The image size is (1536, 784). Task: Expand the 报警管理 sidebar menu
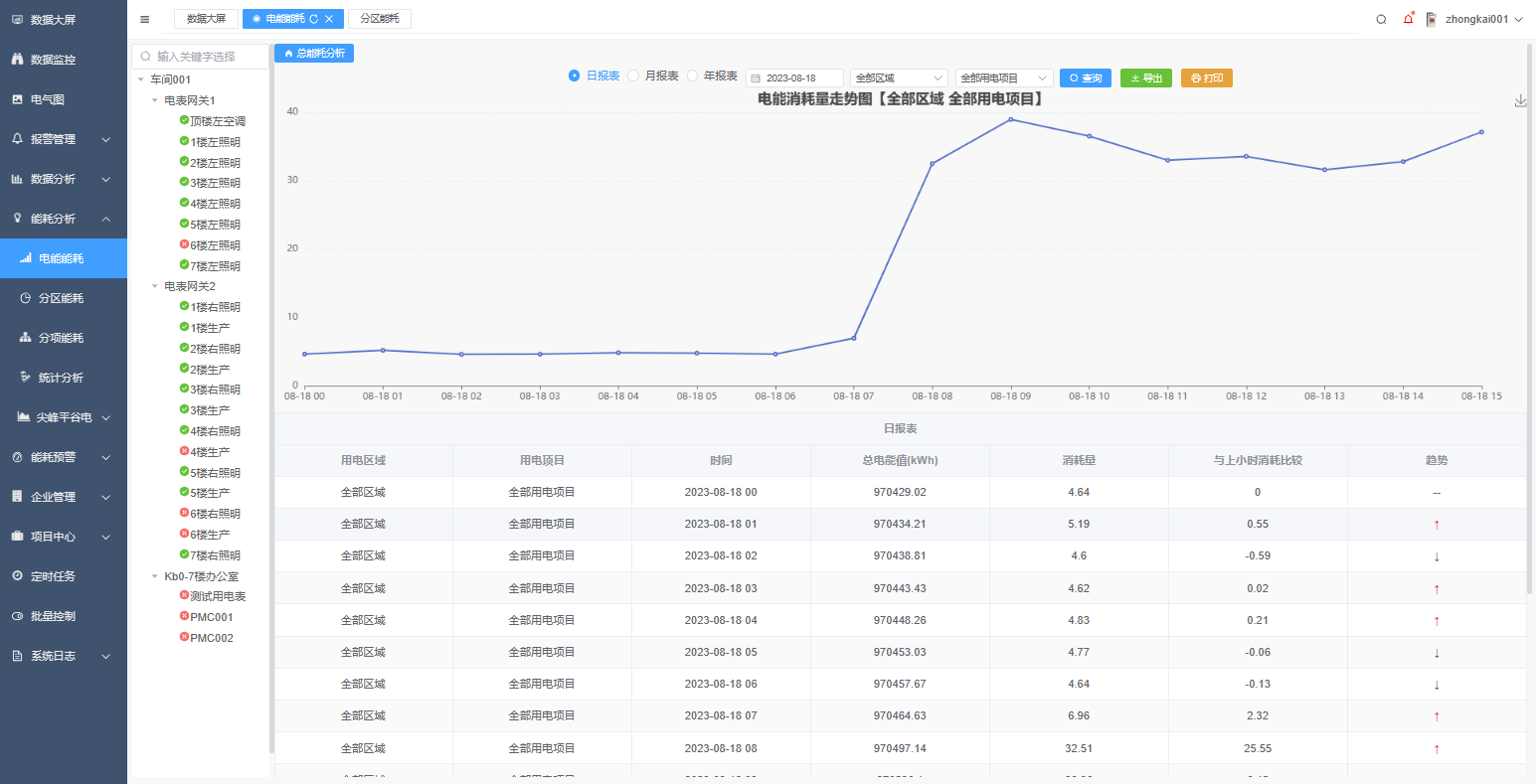(64, 139)
